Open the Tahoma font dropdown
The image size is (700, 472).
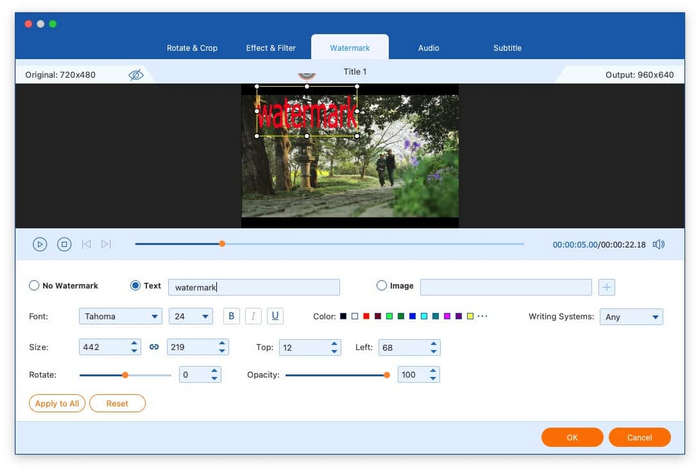tap(120, 317)
